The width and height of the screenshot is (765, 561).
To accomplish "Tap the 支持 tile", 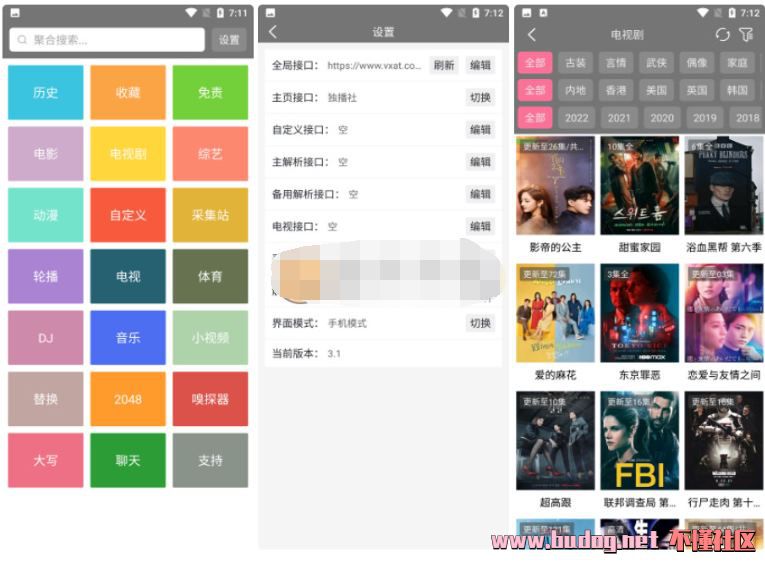I will pos(210,460).
